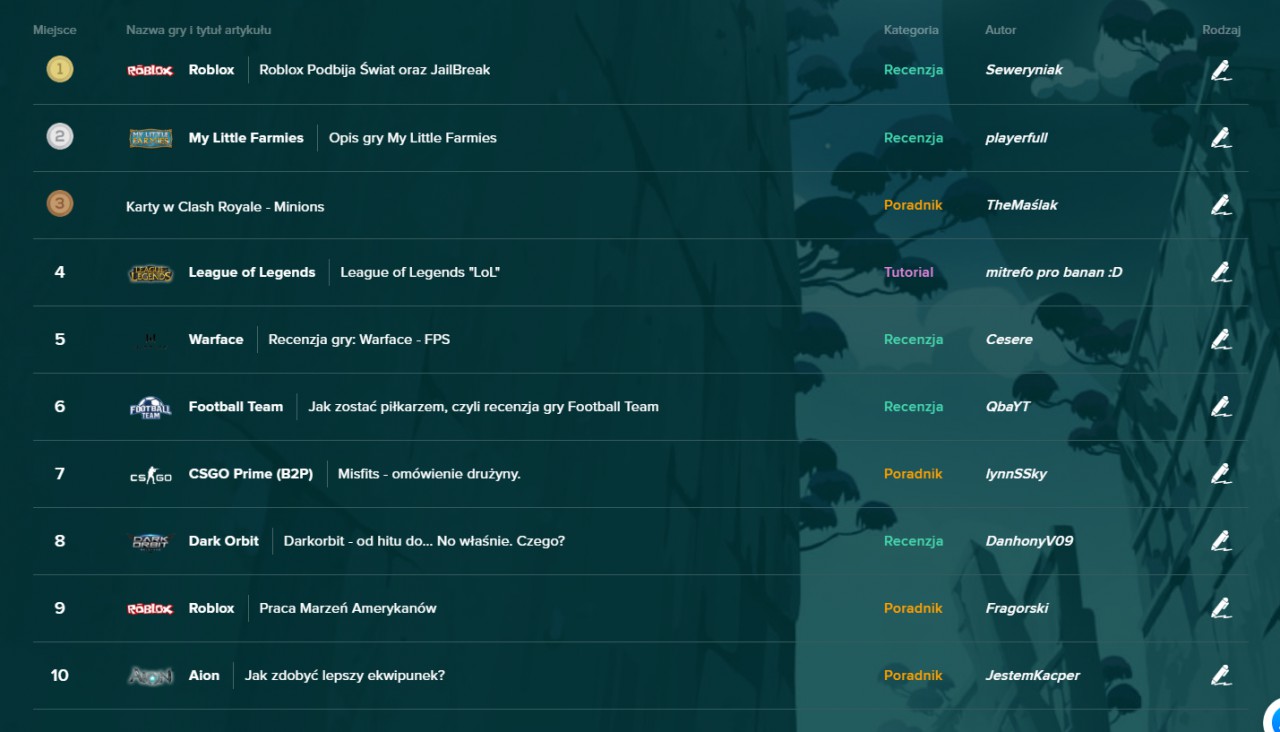Open author 'mitrefo pro banan :D' profile
Screen dimensions: 1280x732
pyautogui.click(x=1054, y=272)
